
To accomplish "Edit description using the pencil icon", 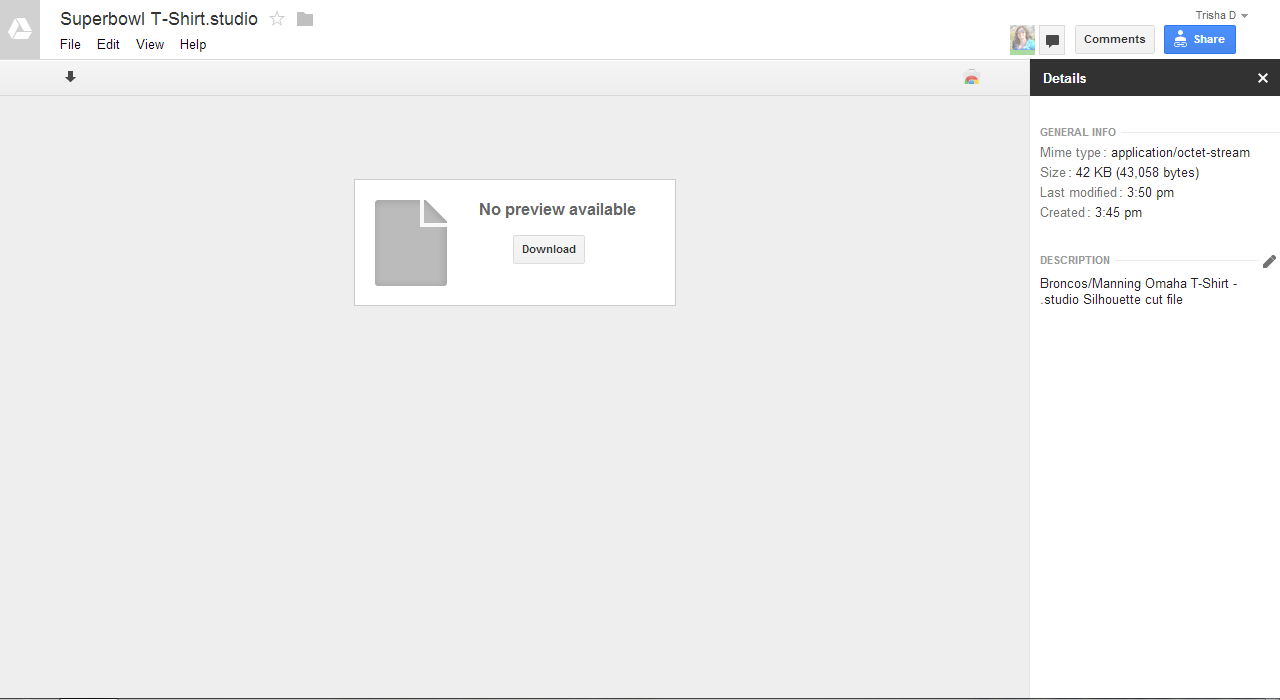I will [1269, 261].
